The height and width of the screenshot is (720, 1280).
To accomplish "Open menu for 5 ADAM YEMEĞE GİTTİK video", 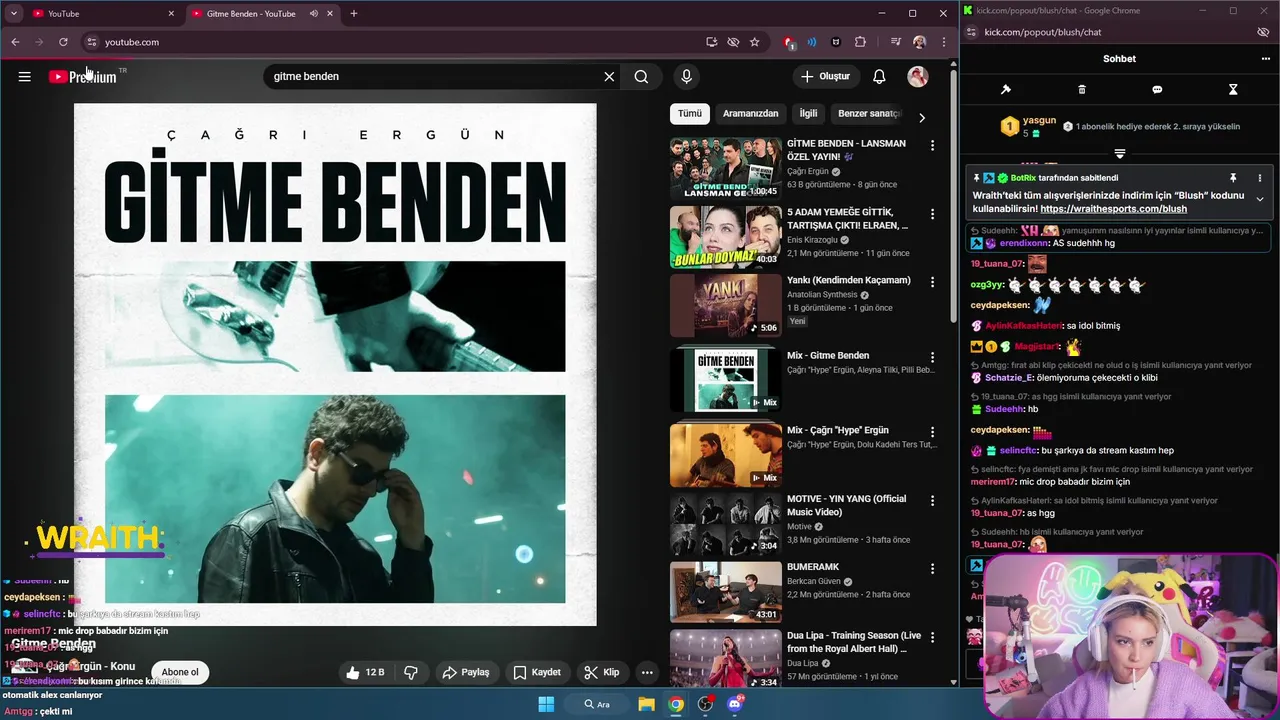I will (x=932, y=214).
